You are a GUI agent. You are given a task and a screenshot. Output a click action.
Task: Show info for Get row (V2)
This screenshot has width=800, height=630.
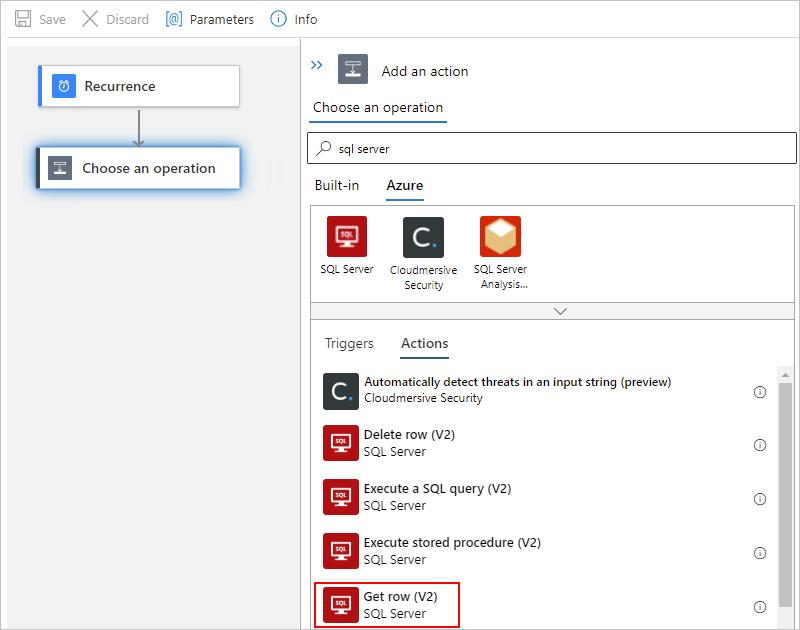tap(760, 607)
